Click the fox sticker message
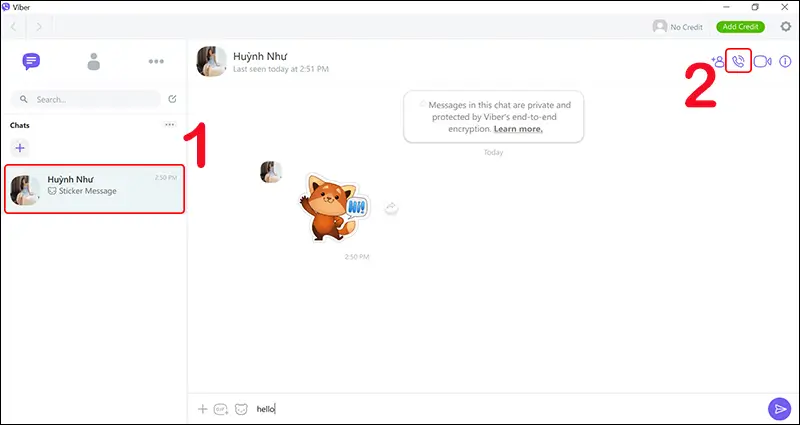This screenshot has height=425, width=800. point(334,207)
